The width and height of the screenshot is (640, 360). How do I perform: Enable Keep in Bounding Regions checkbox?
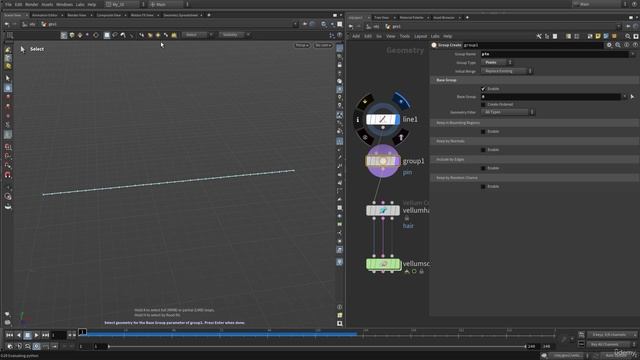click(483, 131)
